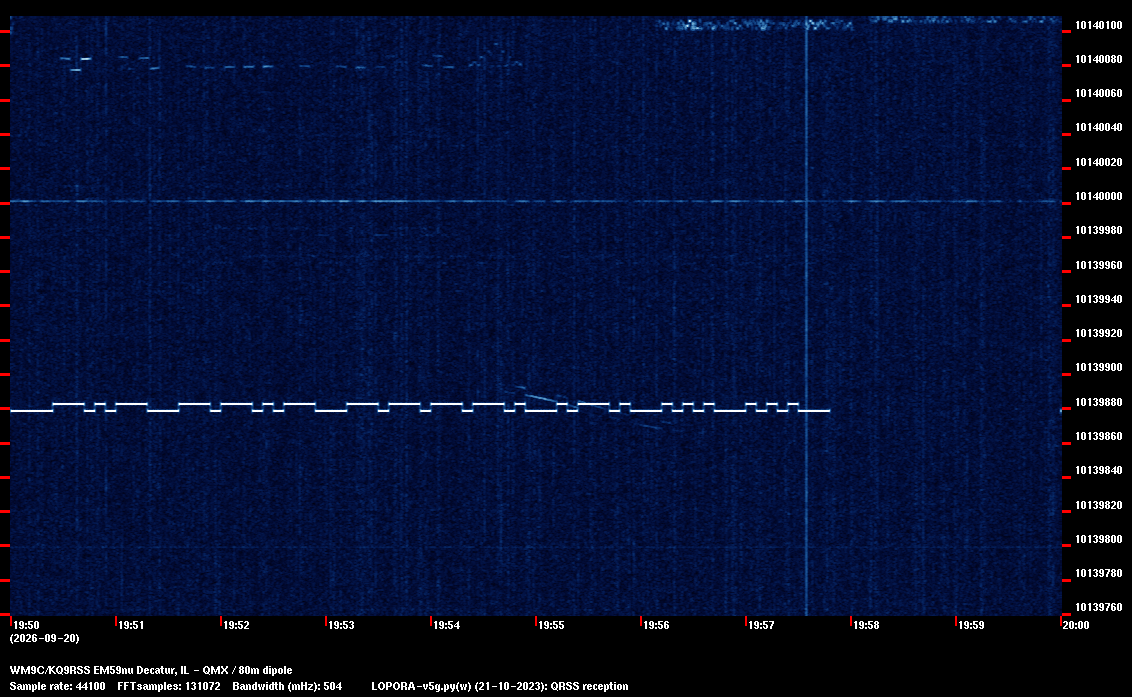This screenshot has width=1132, height=697.
Task: Select the 10139880 frequency label
Action: pyautogui.click(x=1099, y=402)
